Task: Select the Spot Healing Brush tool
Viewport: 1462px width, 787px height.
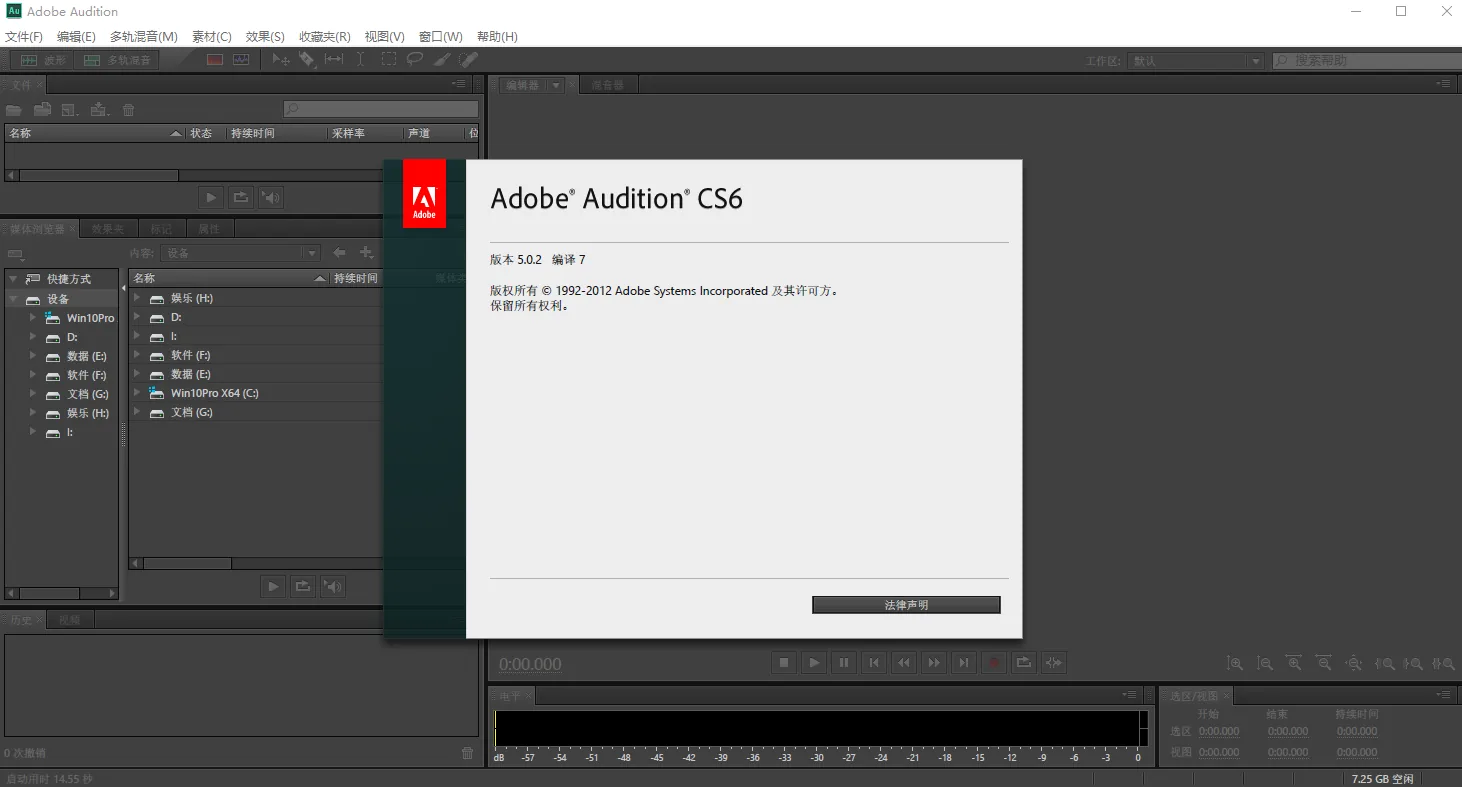Action: (x=467, y=59)
